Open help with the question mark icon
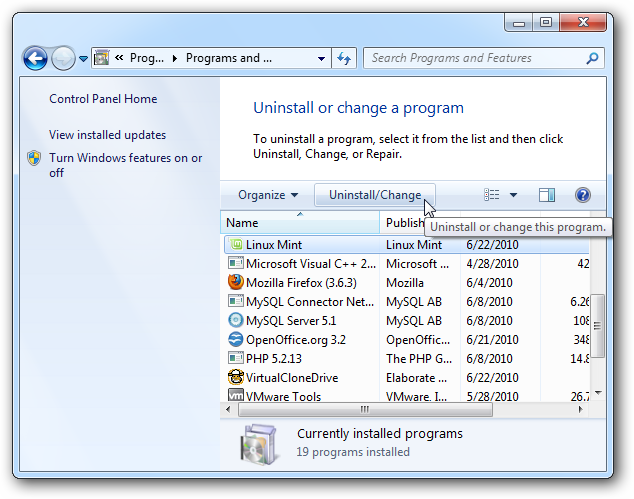 tap(583, 195)
